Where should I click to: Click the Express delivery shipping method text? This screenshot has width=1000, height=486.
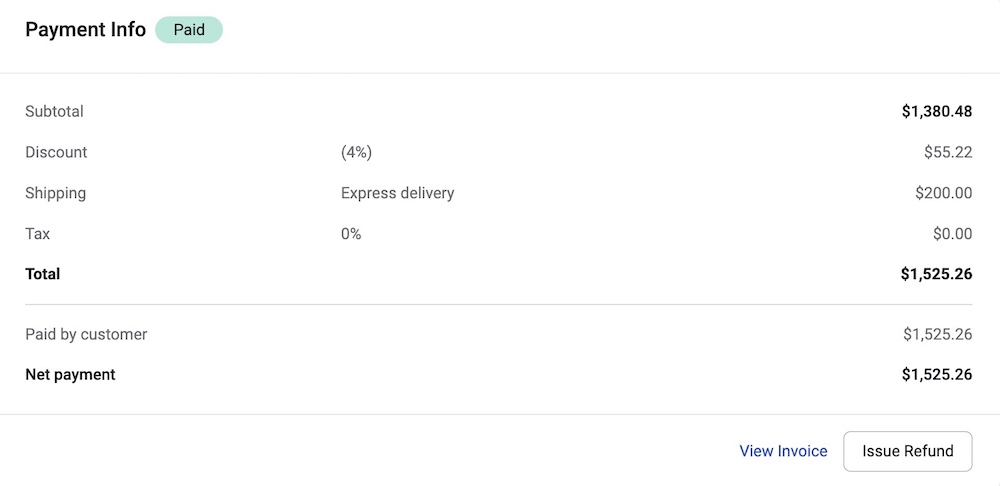click(x=397, y=193)
